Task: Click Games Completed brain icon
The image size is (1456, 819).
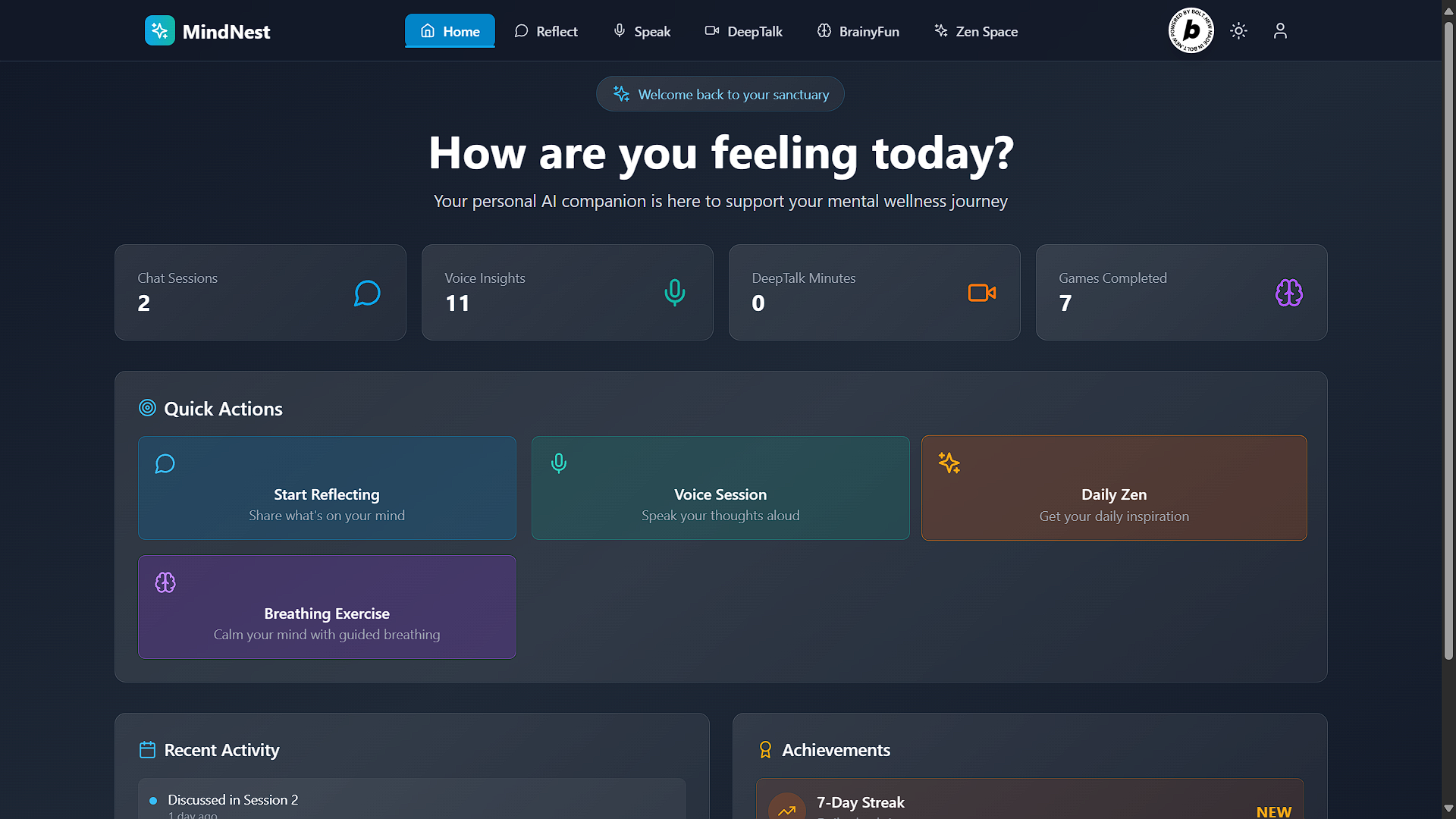Action: click(x=1288, y=293)
